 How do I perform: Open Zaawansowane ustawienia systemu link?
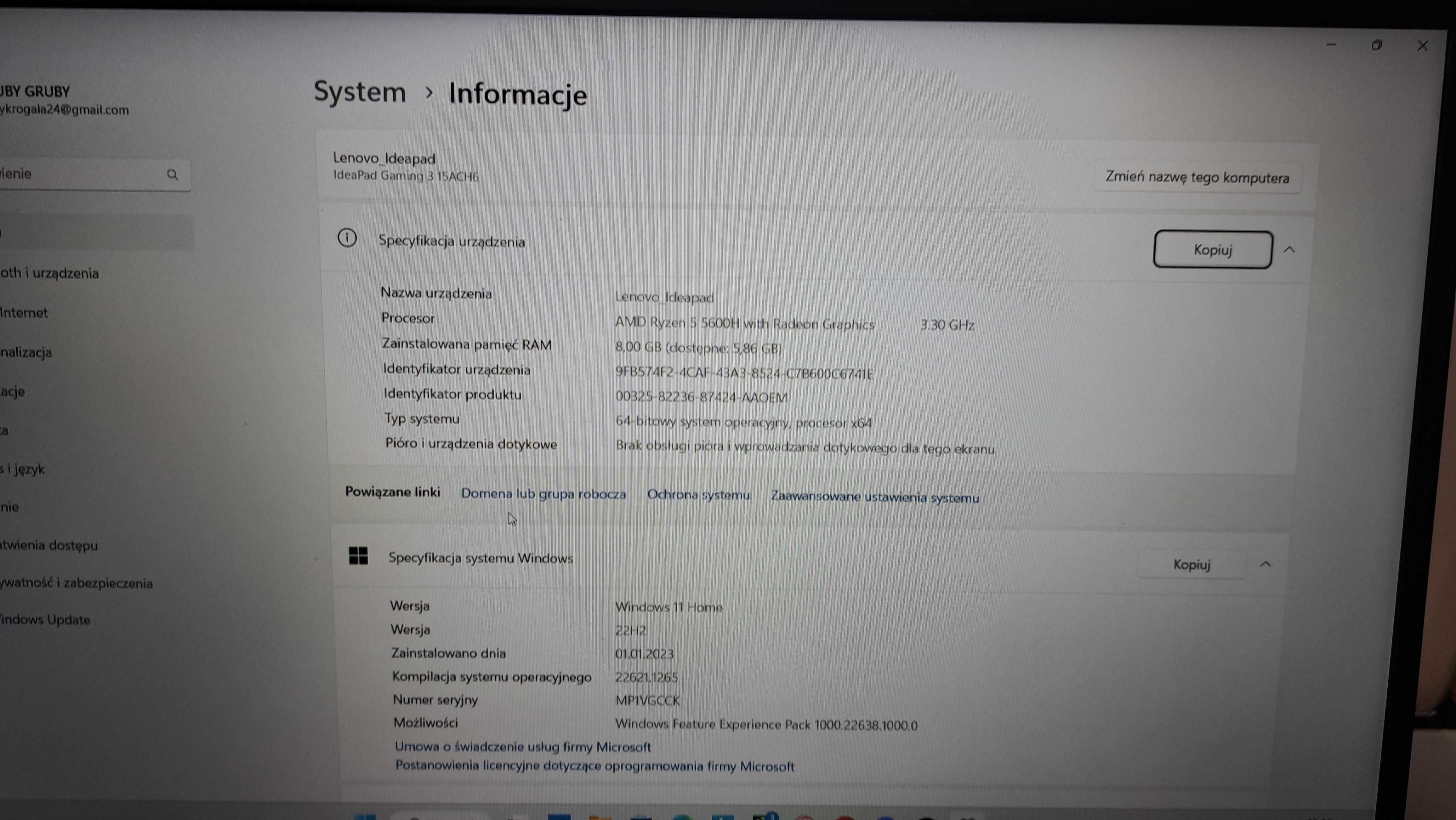tap(875, 497)
